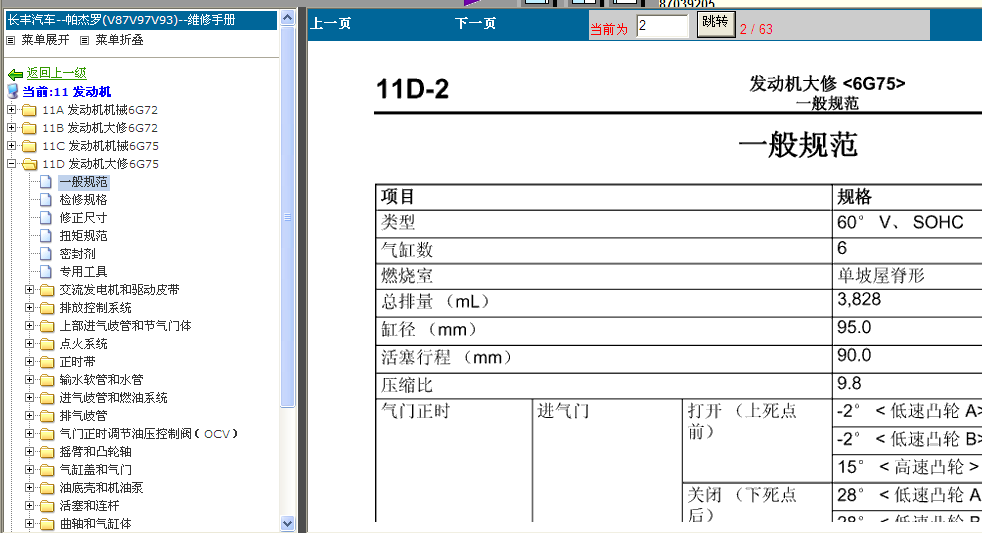Click the folder icon for 油底壳和机油泵
Viewport: 982px width, 533px height.
pyautogui.click(x=47, y=489)
